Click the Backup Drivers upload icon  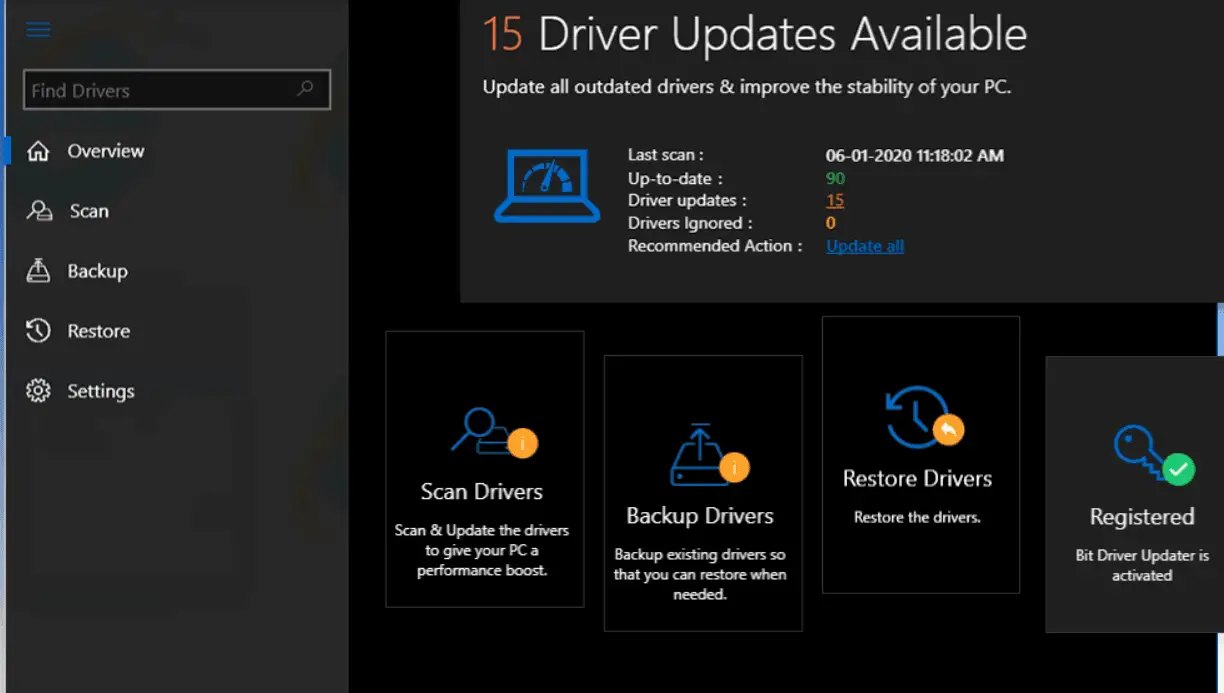[x=708, y=454]
